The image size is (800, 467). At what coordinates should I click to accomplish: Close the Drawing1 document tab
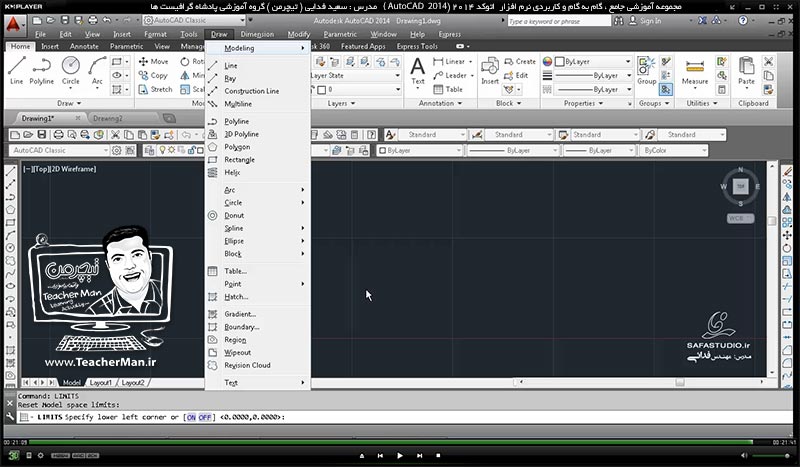(x=78, y=118)
